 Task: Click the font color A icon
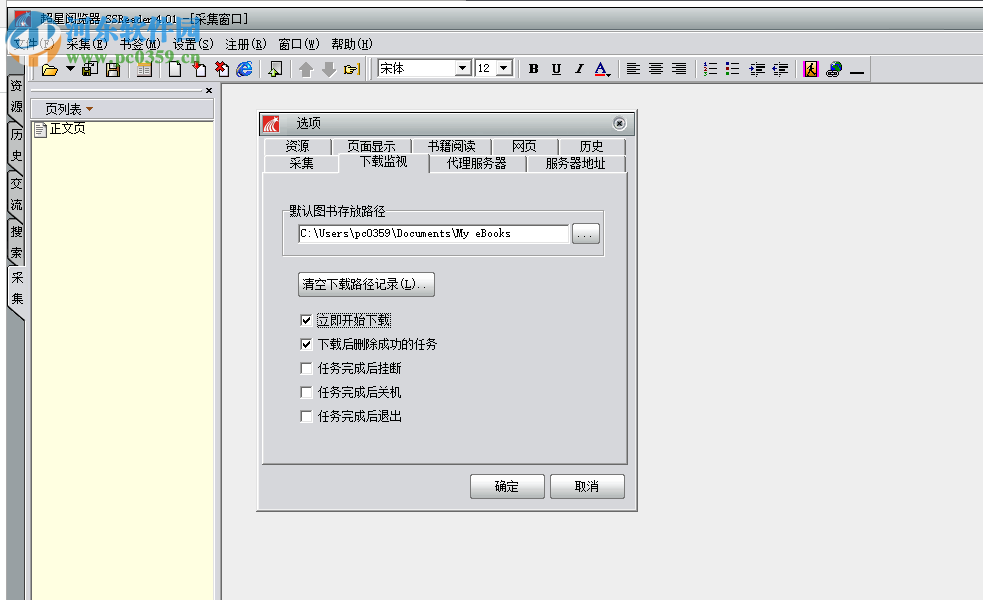(602, 69)
